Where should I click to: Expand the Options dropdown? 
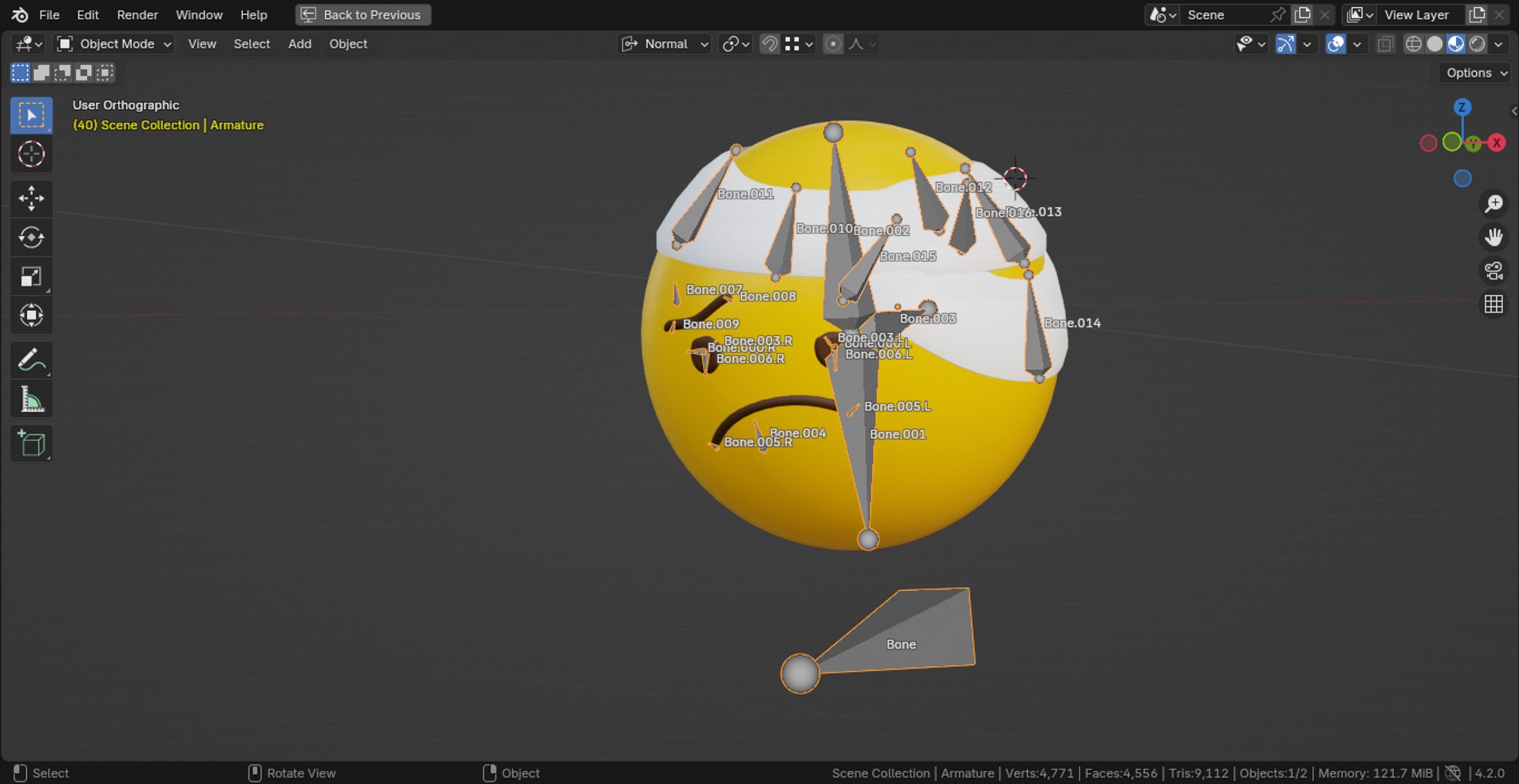(1476, 73)
